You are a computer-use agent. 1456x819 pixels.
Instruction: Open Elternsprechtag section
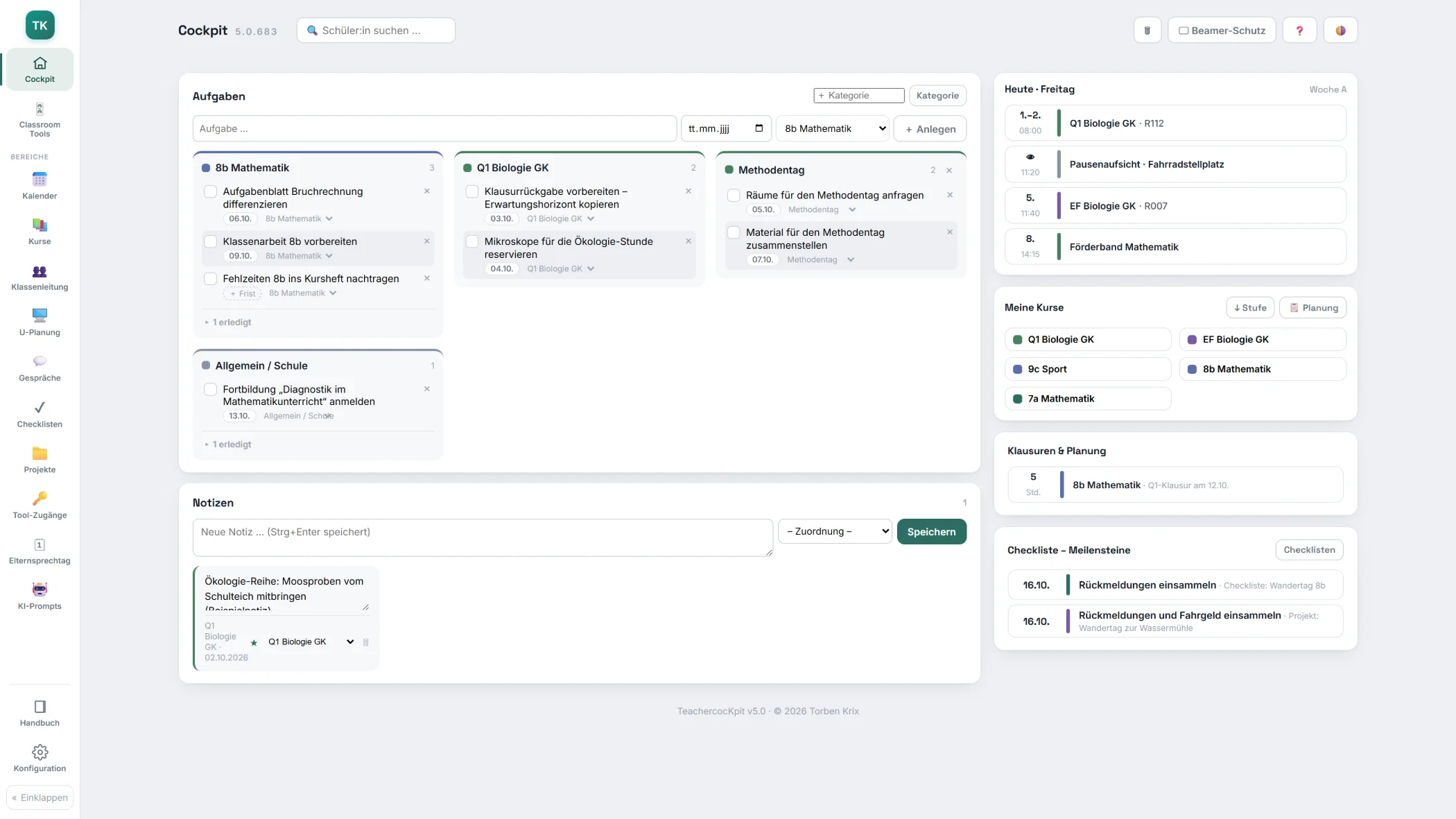(x=40, y=551)
